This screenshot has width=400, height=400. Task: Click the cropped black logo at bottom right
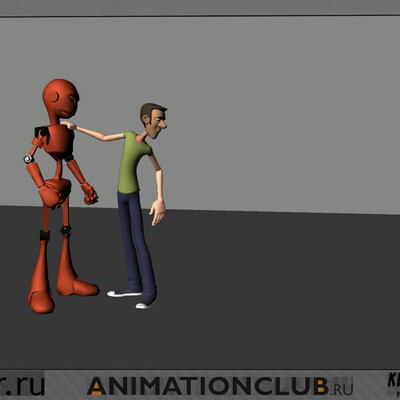(393, 383)
